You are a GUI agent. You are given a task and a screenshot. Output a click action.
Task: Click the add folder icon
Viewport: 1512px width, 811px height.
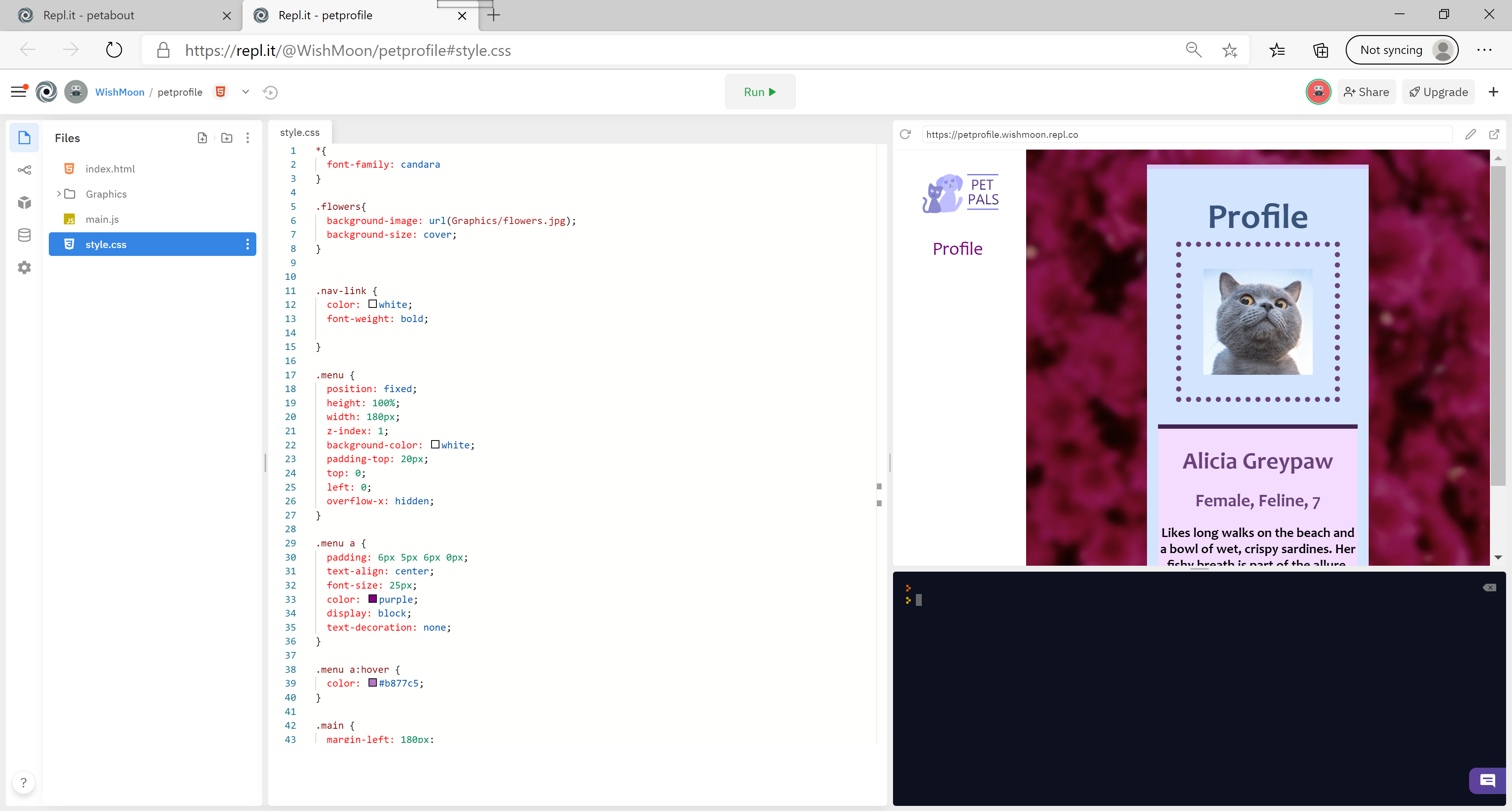click(x=226, y=138)
